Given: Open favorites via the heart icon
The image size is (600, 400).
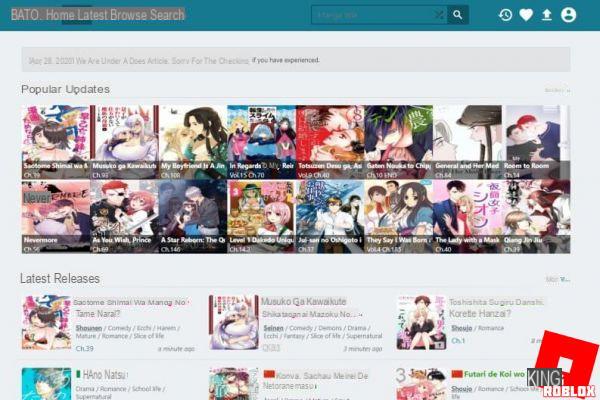Looking at the screenshot, I should click(526, 15).
